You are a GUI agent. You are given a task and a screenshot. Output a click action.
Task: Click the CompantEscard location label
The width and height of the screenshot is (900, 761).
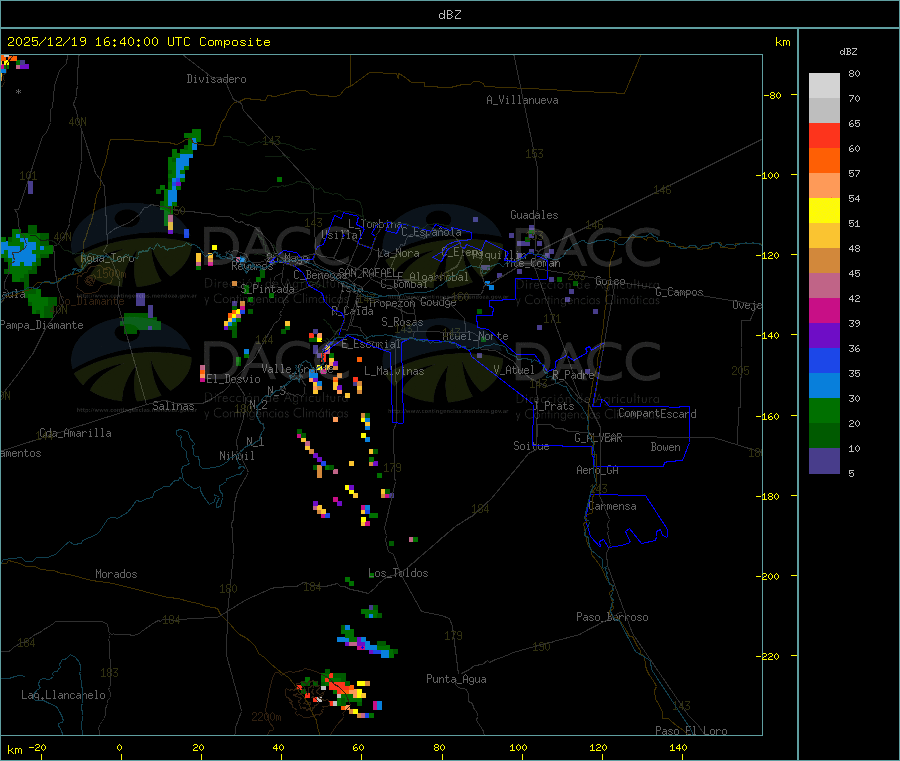[x=657, y=413]
